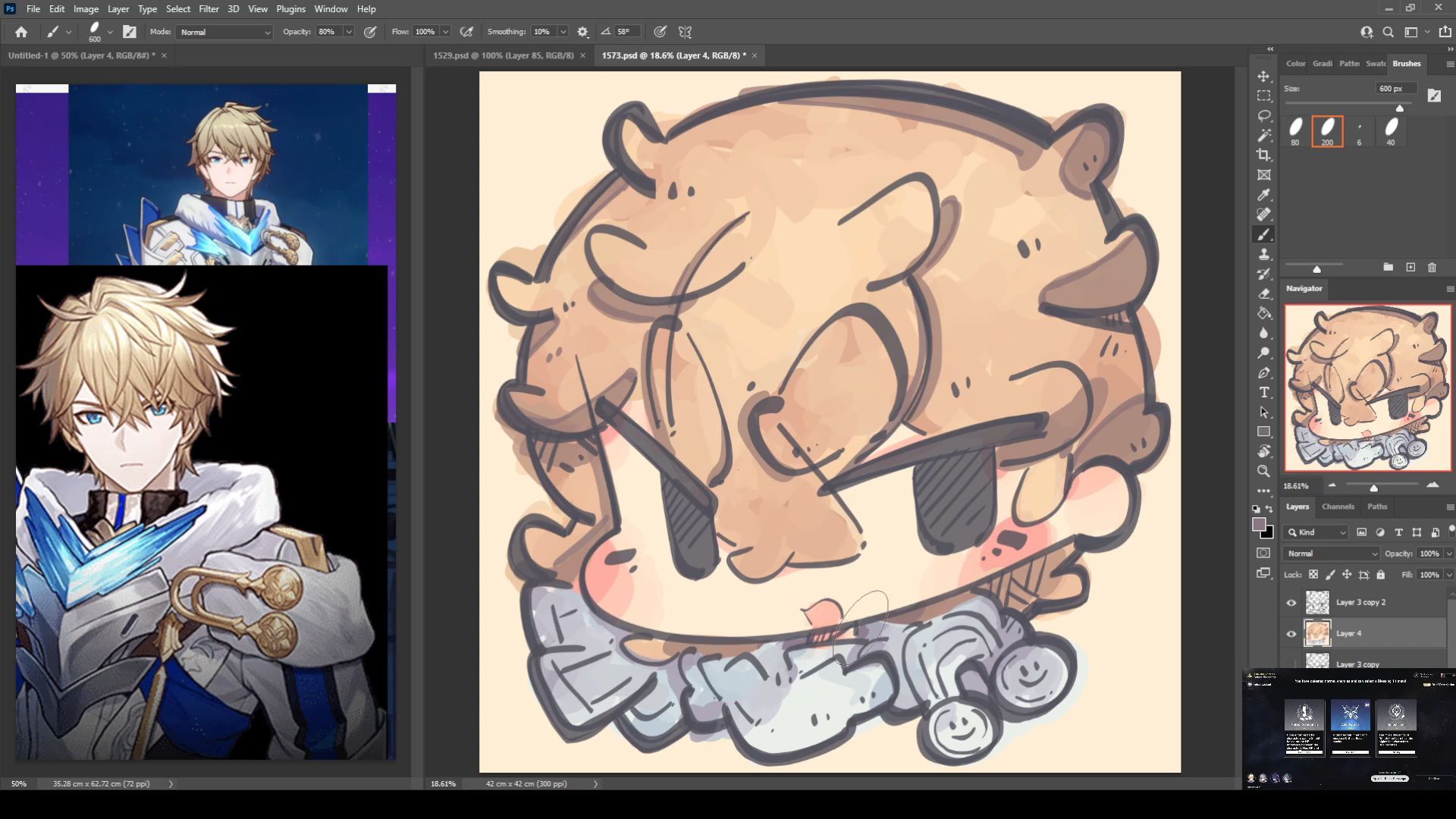Switch to 1529.psd document tab

click(503, 55)
